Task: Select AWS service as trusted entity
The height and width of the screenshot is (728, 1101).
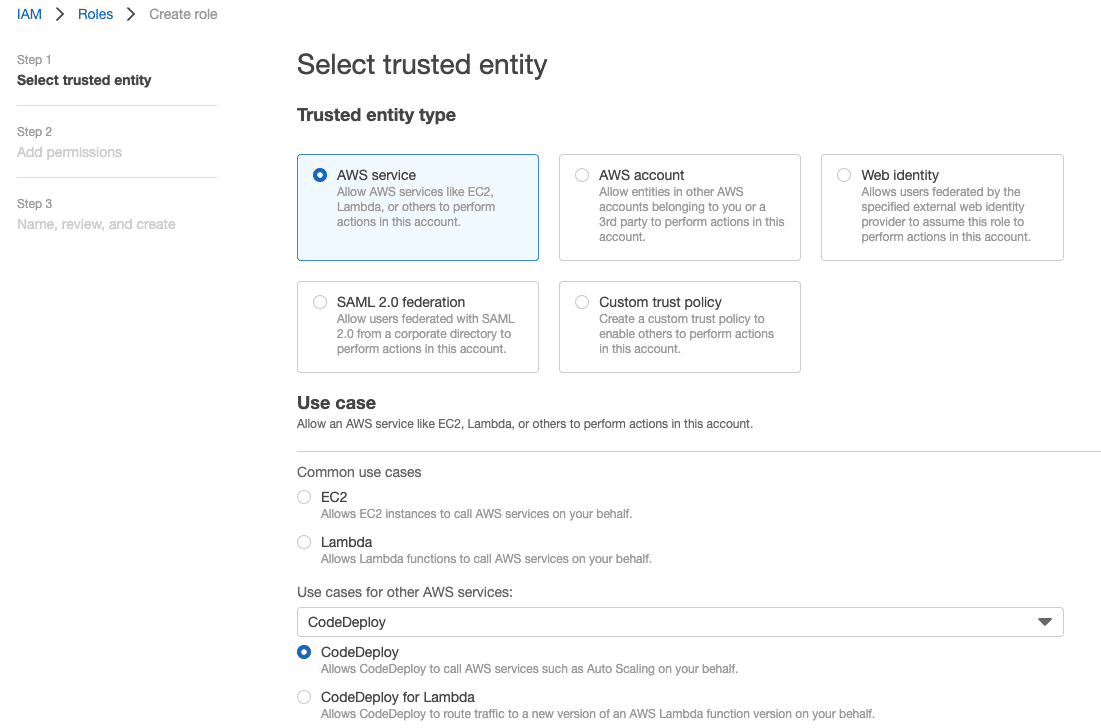Action: pyautogui.click(x=319, y=174)
